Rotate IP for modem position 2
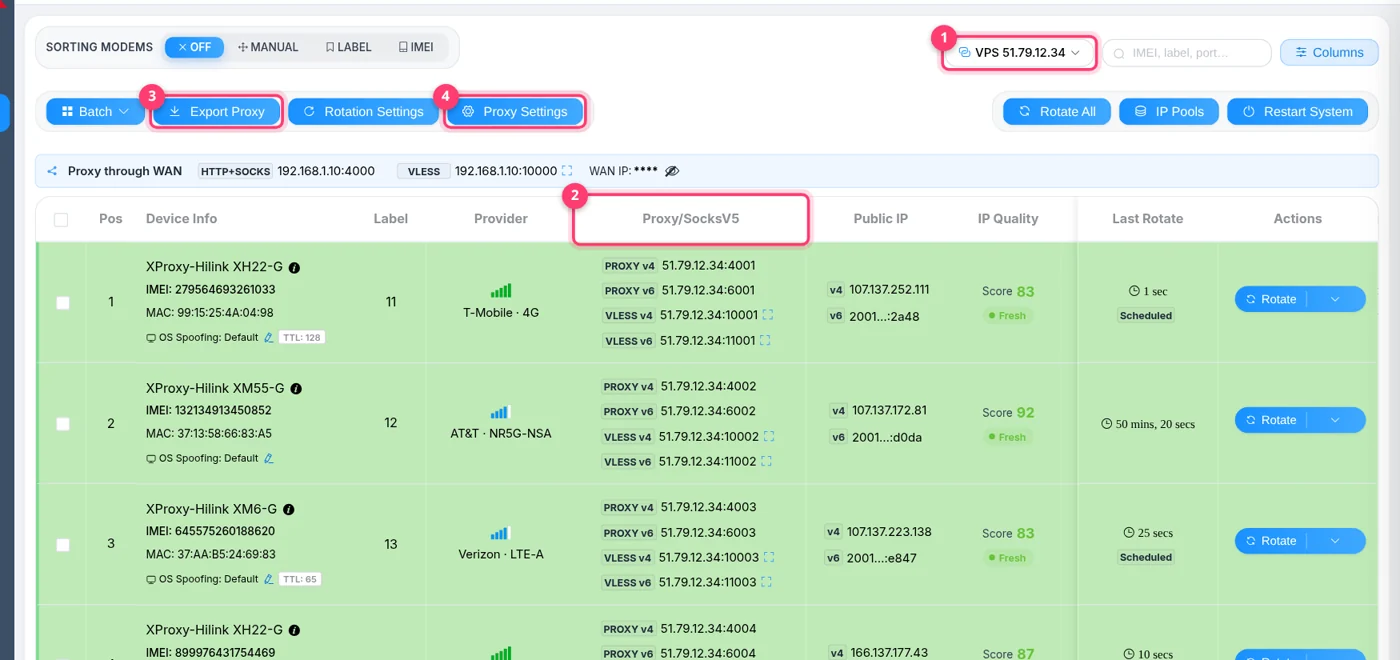The width and height of the screenshot is (1400, 660). (1271, 420)
